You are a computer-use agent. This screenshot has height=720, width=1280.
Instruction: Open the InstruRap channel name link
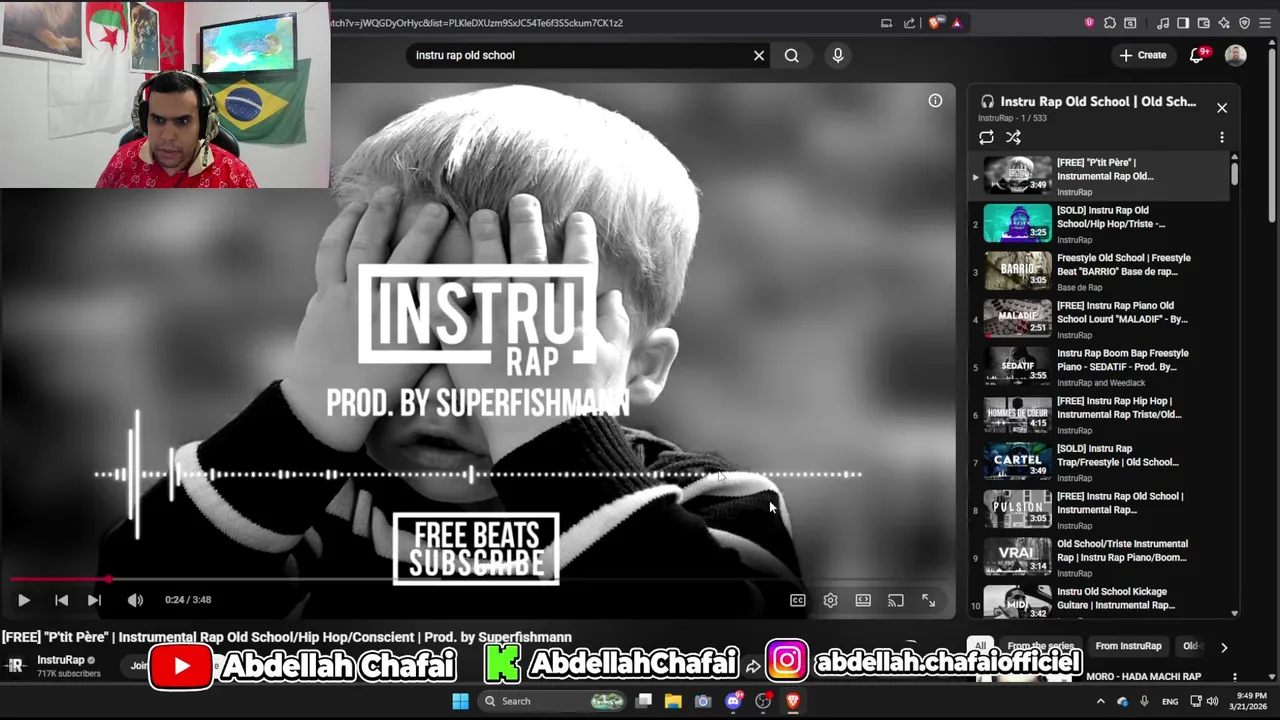click(x=61, y=660)
